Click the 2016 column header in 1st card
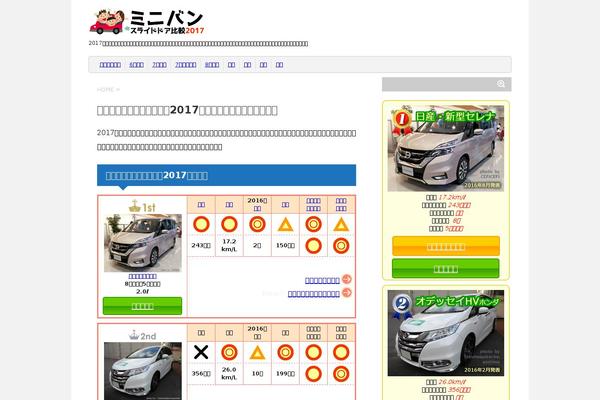Image resolution: width=600 pixels, height=400 pixels. 257,204
